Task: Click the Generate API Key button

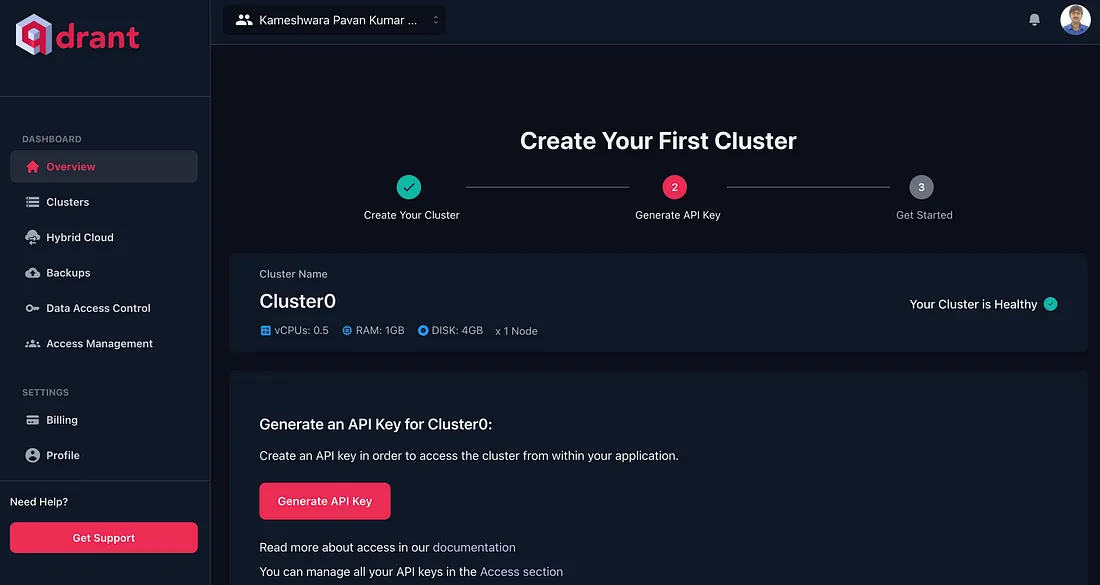Action: (x=325, y=501)
